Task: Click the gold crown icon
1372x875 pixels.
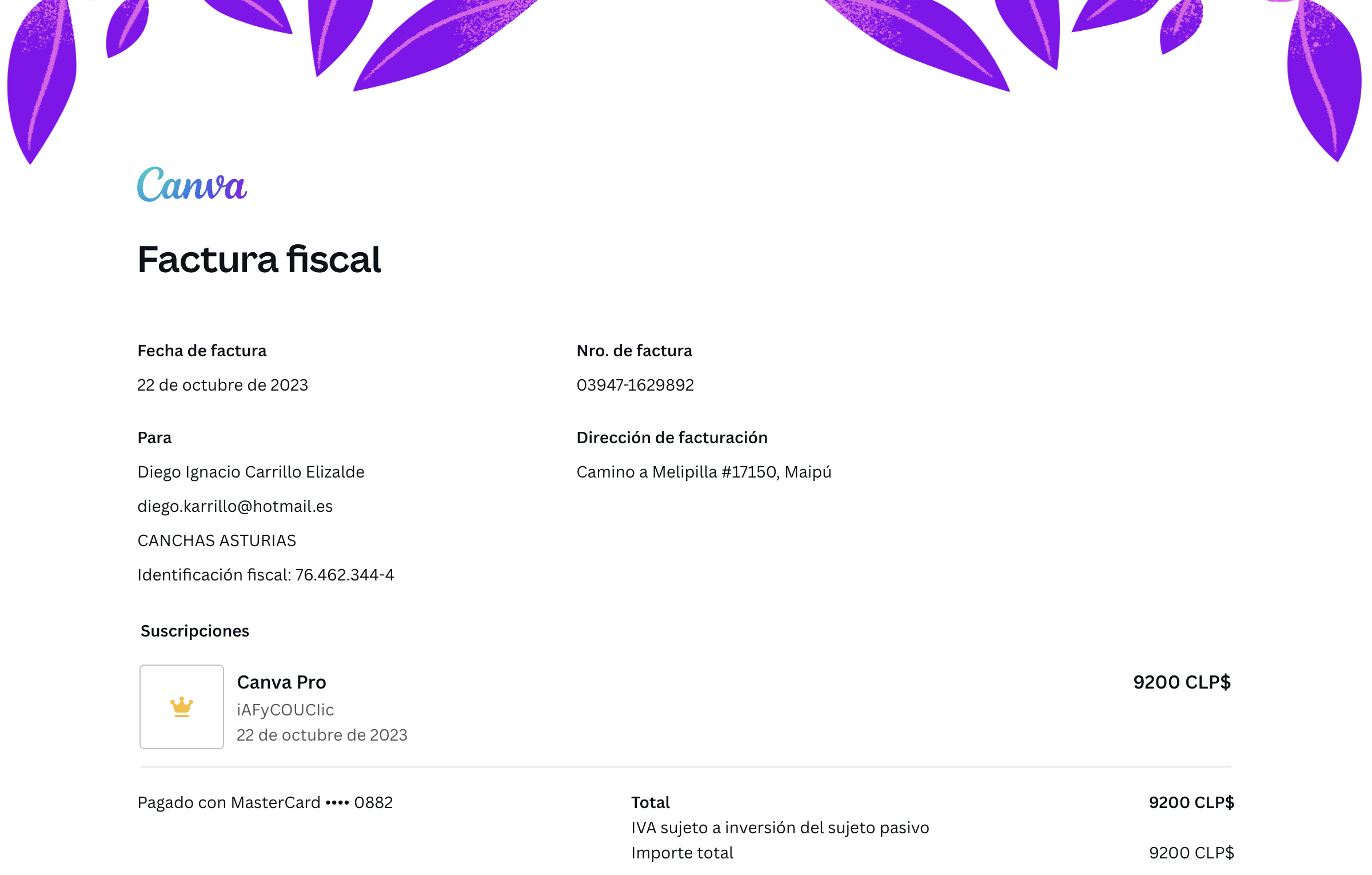Action: click(x=182, y=707)
